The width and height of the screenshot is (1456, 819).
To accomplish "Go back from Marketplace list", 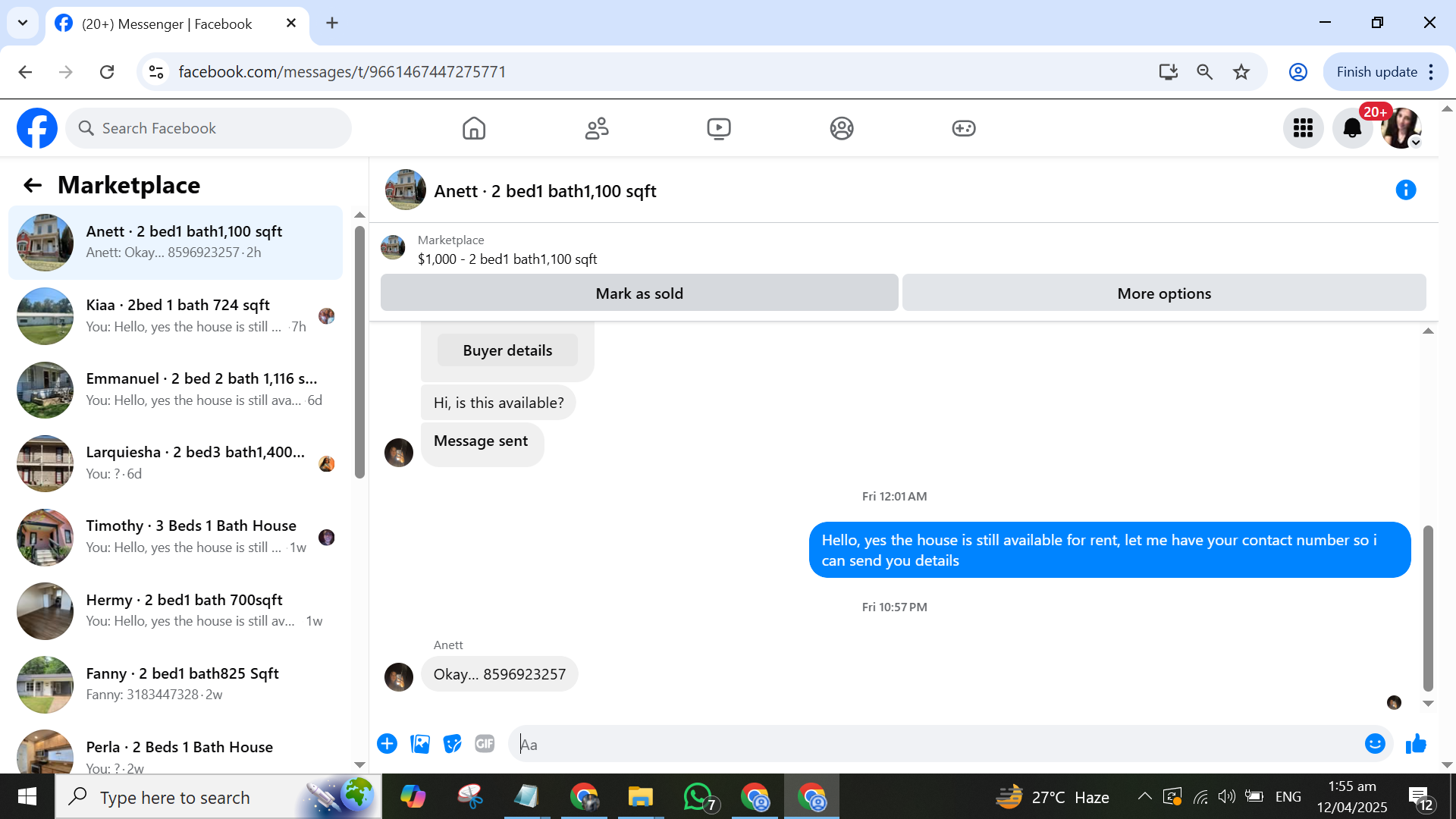I will tap(33, 185).
